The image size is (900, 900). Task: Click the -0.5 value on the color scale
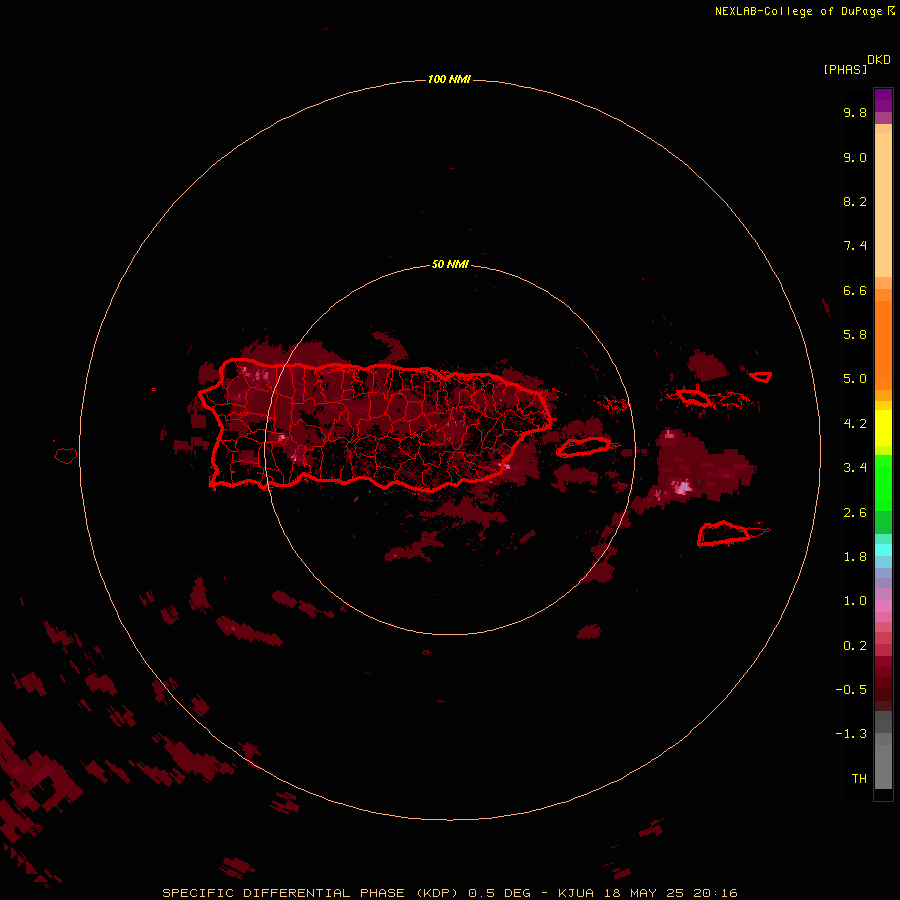[851, 690]
